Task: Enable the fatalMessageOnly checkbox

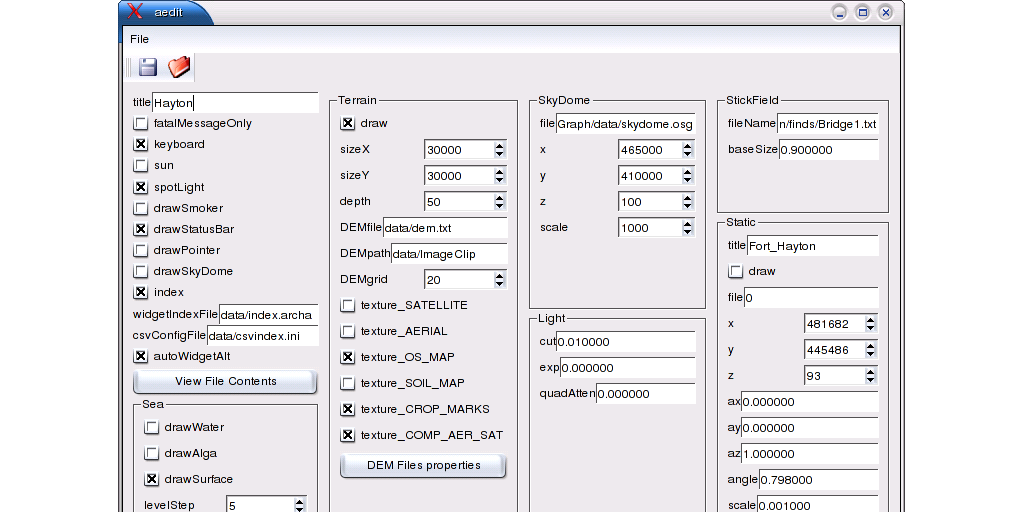Action: [141, 124]
